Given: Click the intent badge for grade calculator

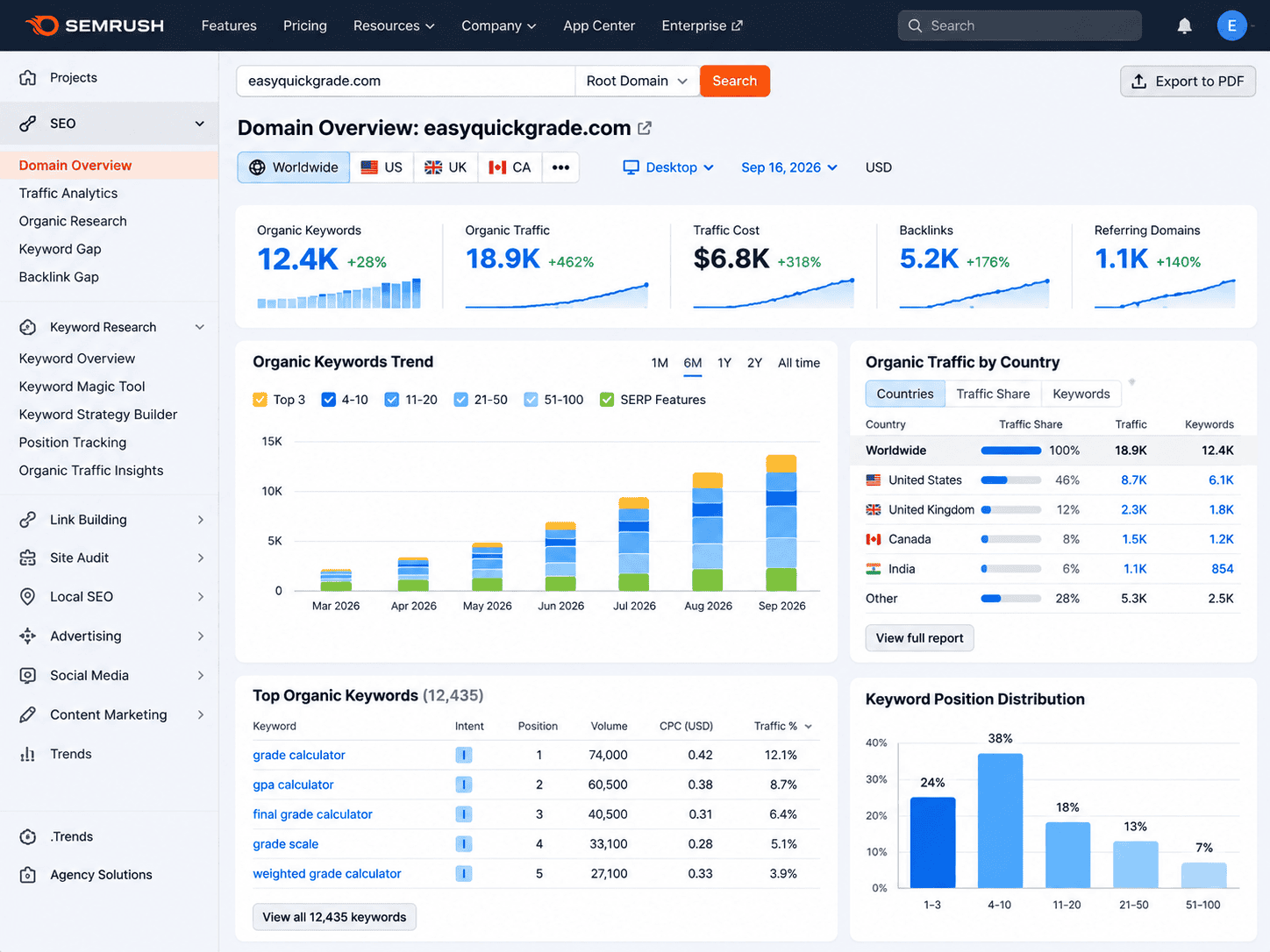Looking at the screenshot, I should [x=464, y=755].
